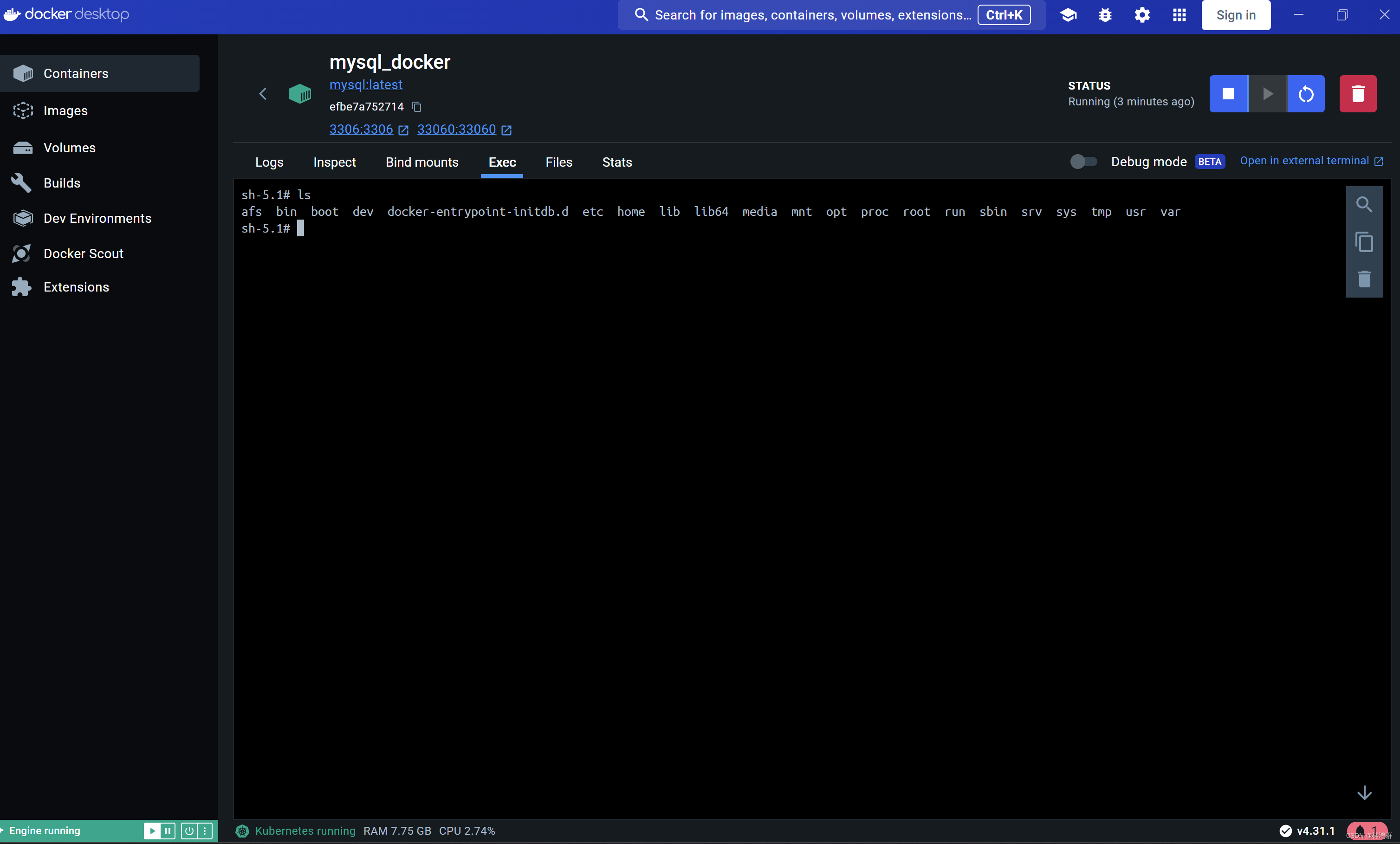
Task: Search the terminal output magnifier icon
Action: [x=1364, y=205]
